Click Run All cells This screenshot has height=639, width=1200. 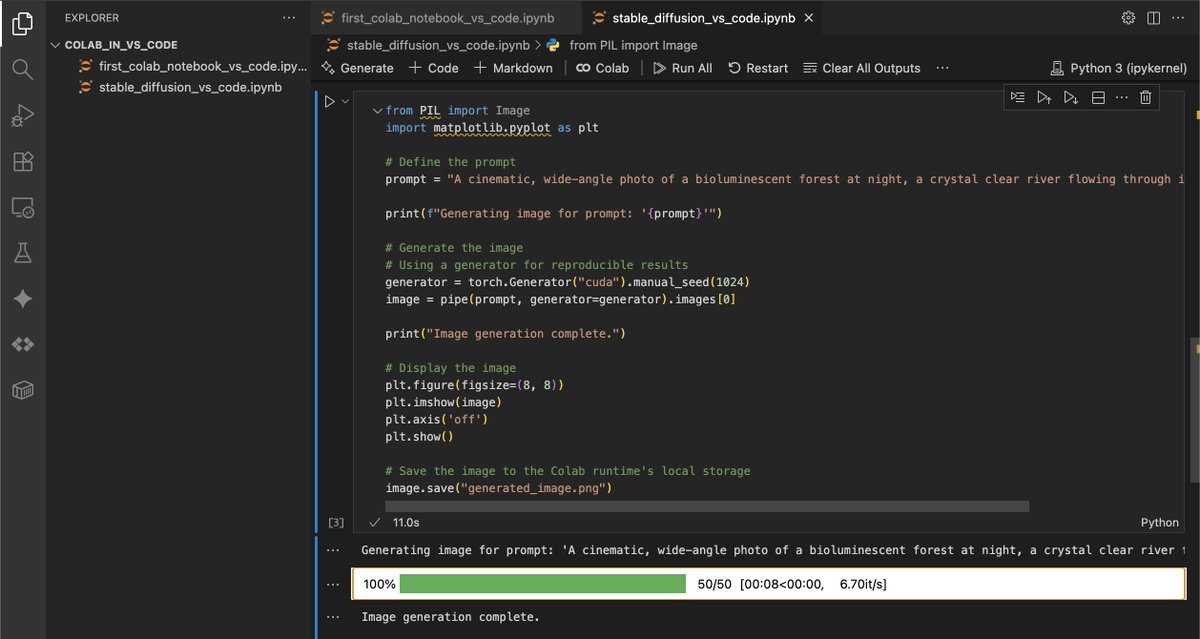click(683, 68)
